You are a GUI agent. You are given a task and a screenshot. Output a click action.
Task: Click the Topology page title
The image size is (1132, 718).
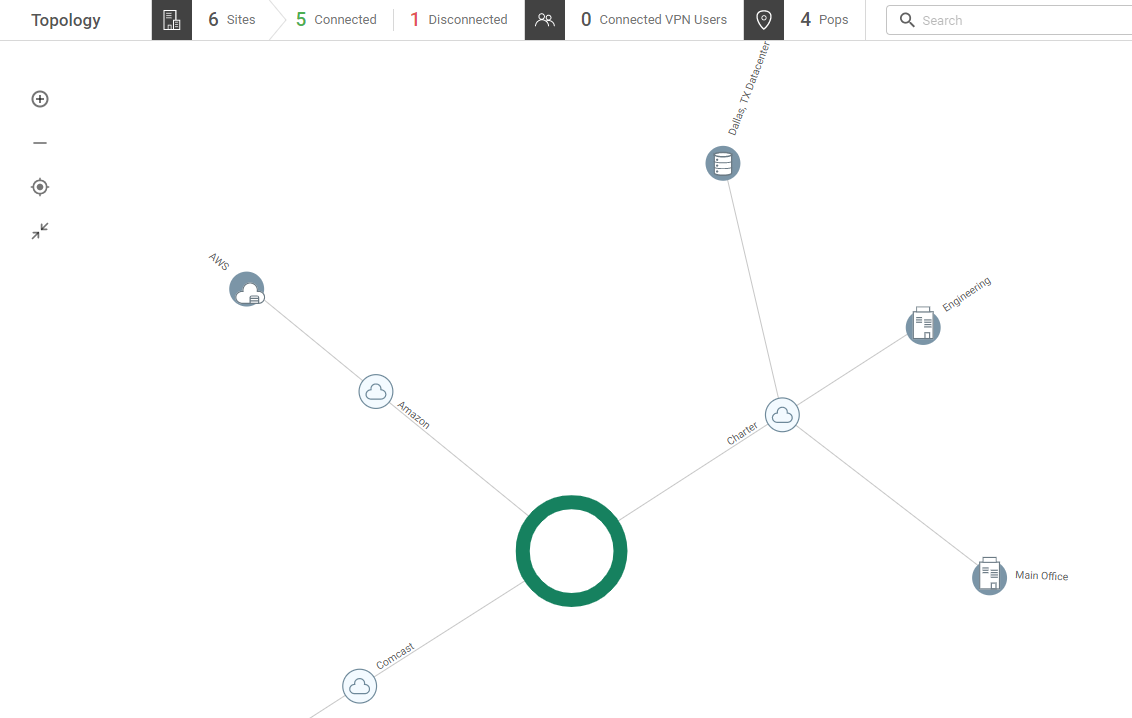pos(65,19)
